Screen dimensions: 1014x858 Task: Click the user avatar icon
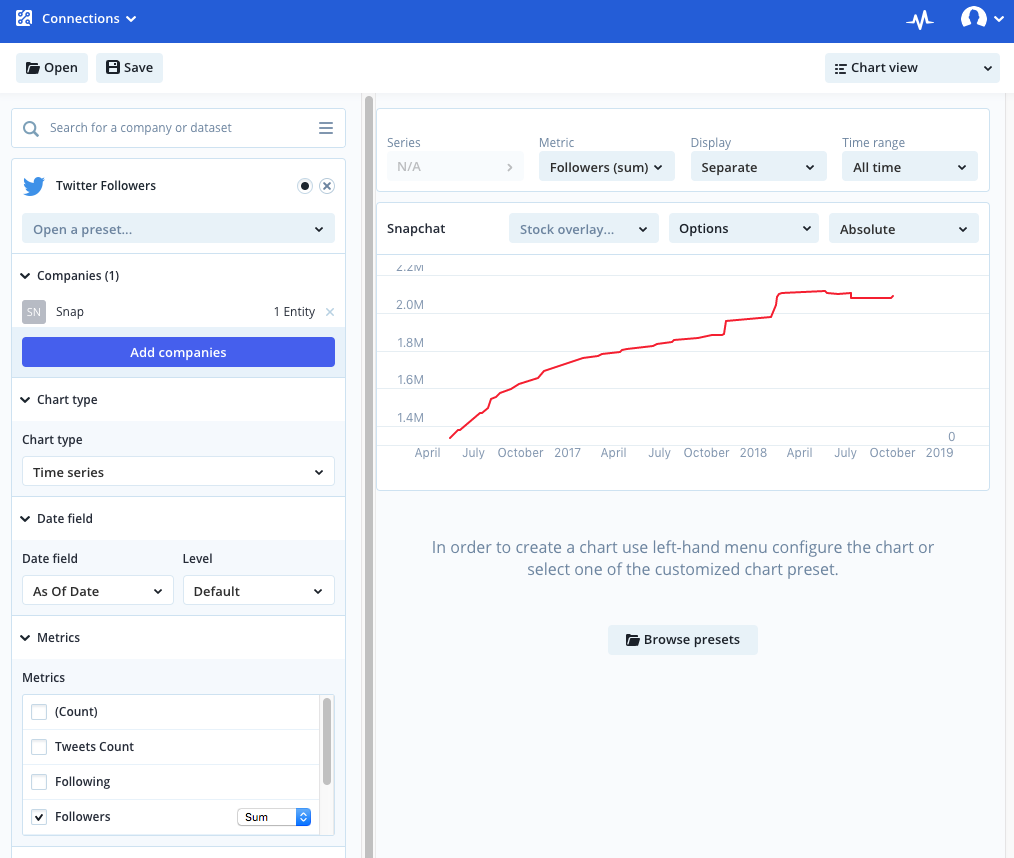click(x=973, y=18)
